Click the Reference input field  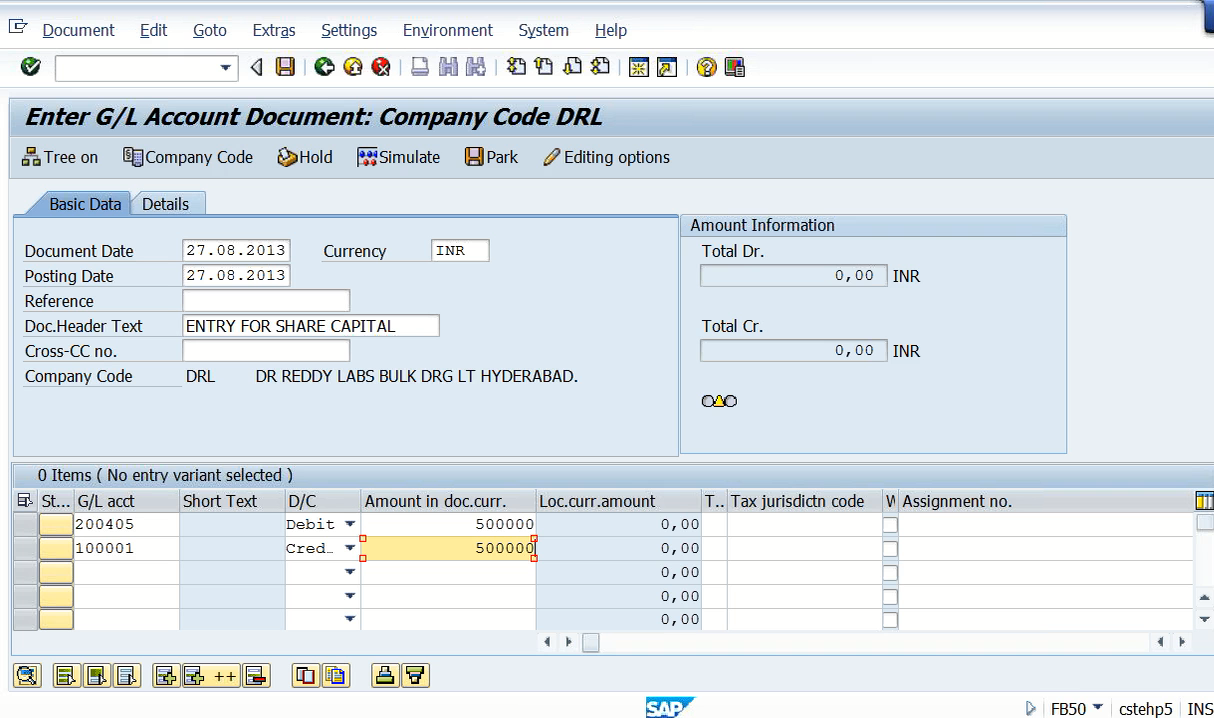point(266,301)
